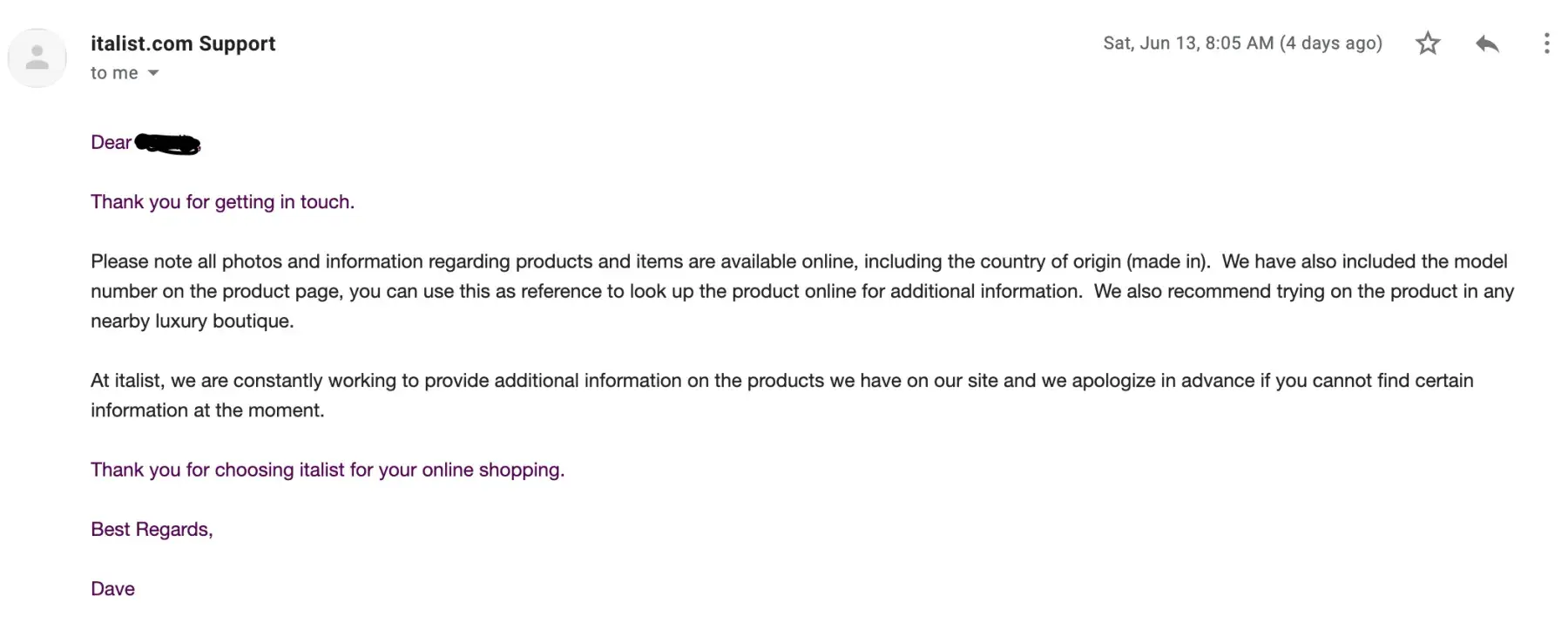Click the line starting "number on the product page"
The height and width of the screenshot is (643, 1568).
(801, 291)
